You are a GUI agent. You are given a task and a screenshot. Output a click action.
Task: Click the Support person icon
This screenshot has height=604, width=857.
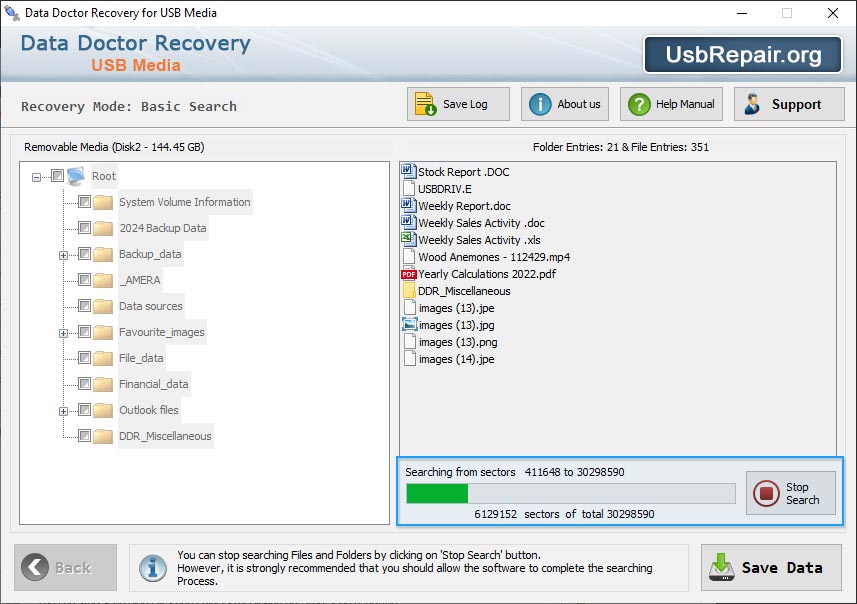(x=752, y=104)
